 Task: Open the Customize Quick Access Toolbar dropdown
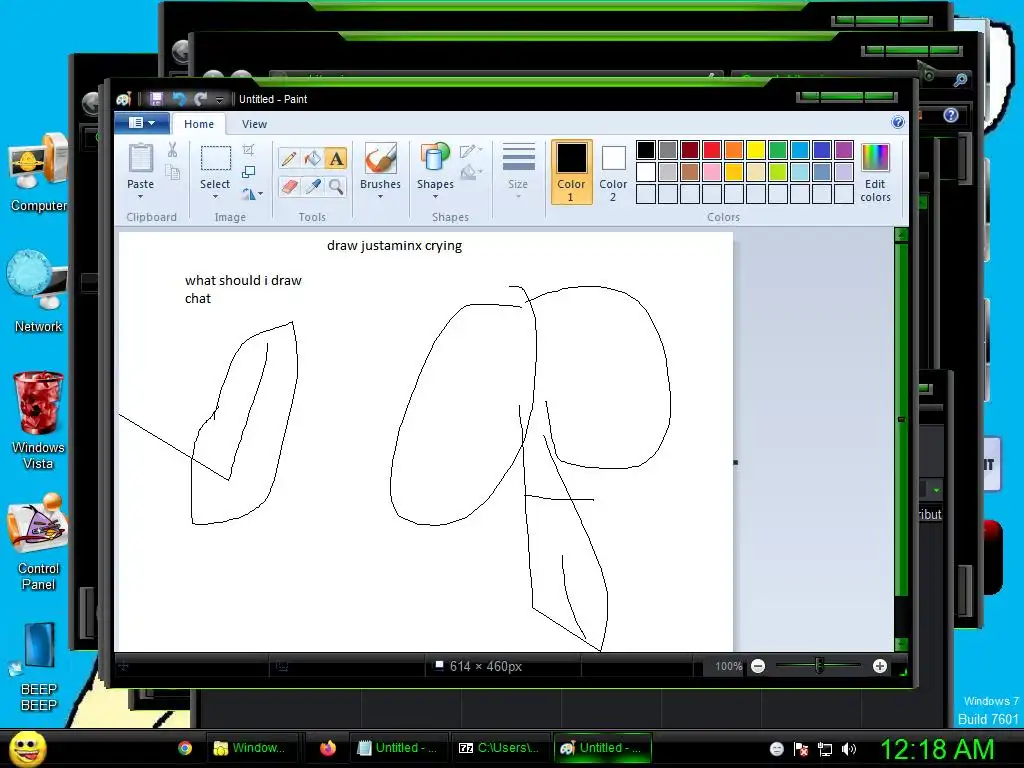click(x=219, y=99)
